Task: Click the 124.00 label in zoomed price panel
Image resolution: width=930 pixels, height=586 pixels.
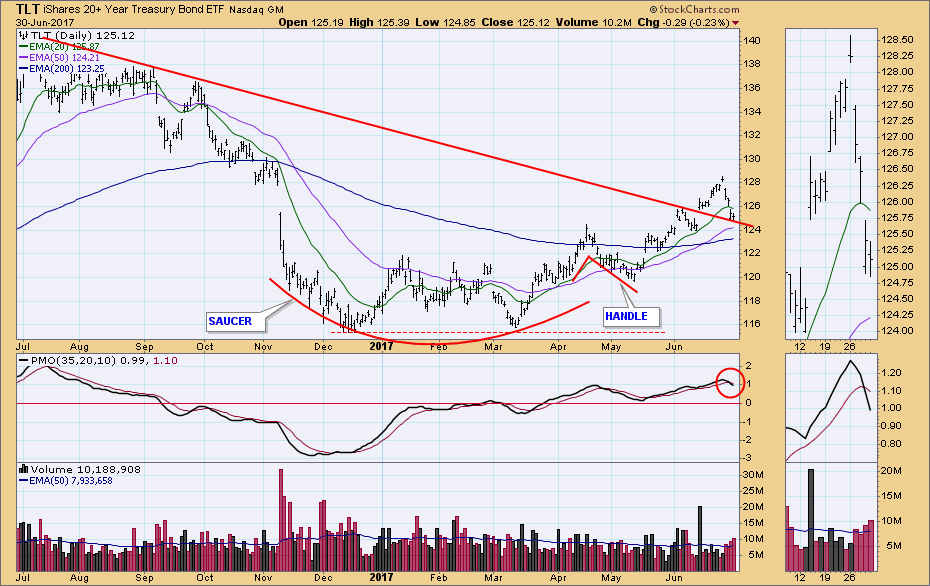Action: point(897,331)
